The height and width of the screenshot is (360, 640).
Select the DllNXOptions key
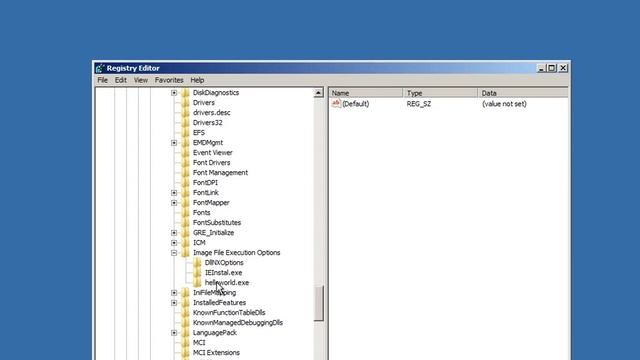(224, 263)
